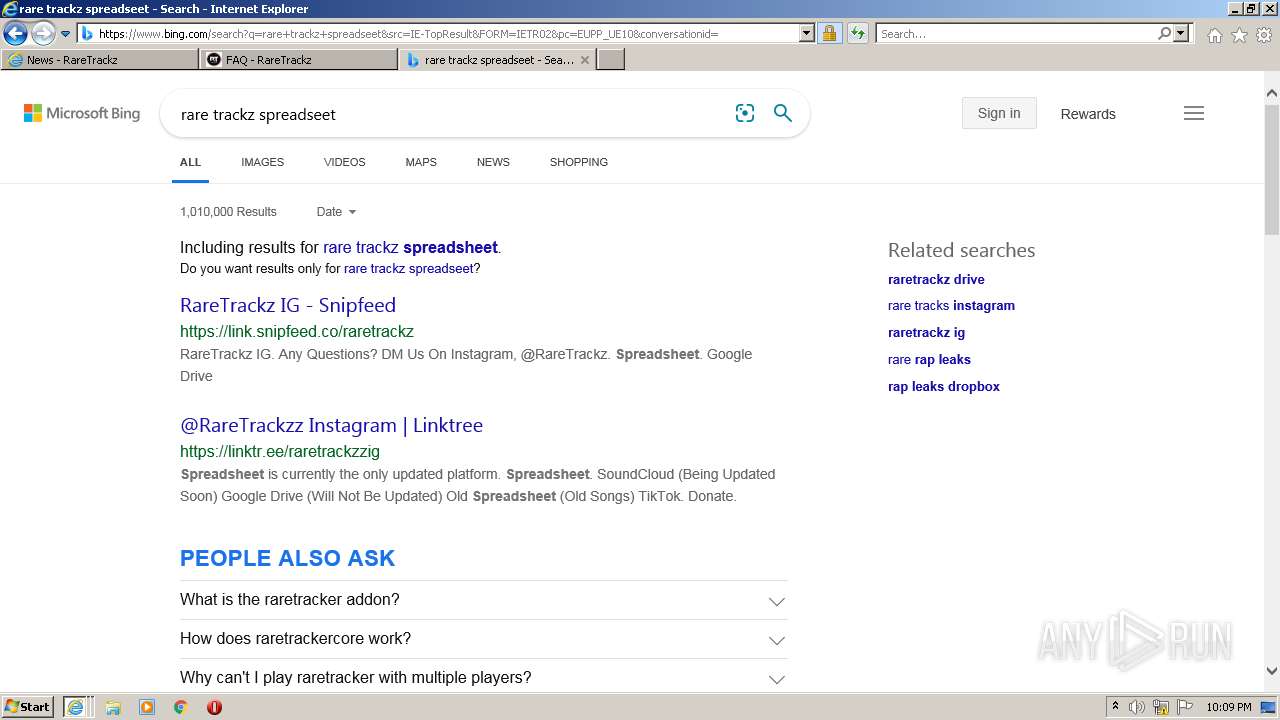Open the IE Tools gear icon
The width and height of the screenshot is (1280, 720).
[1264, 35]
